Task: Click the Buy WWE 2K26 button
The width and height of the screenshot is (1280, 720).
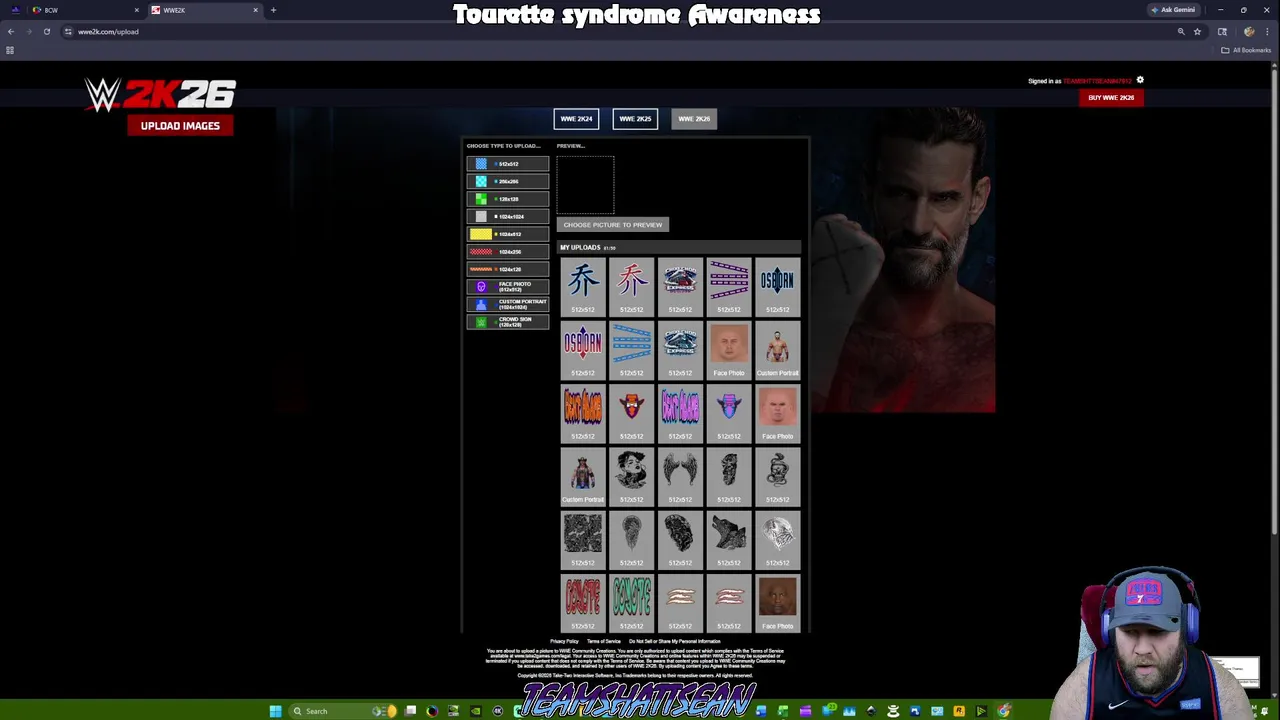Action: click(1111, 98)
